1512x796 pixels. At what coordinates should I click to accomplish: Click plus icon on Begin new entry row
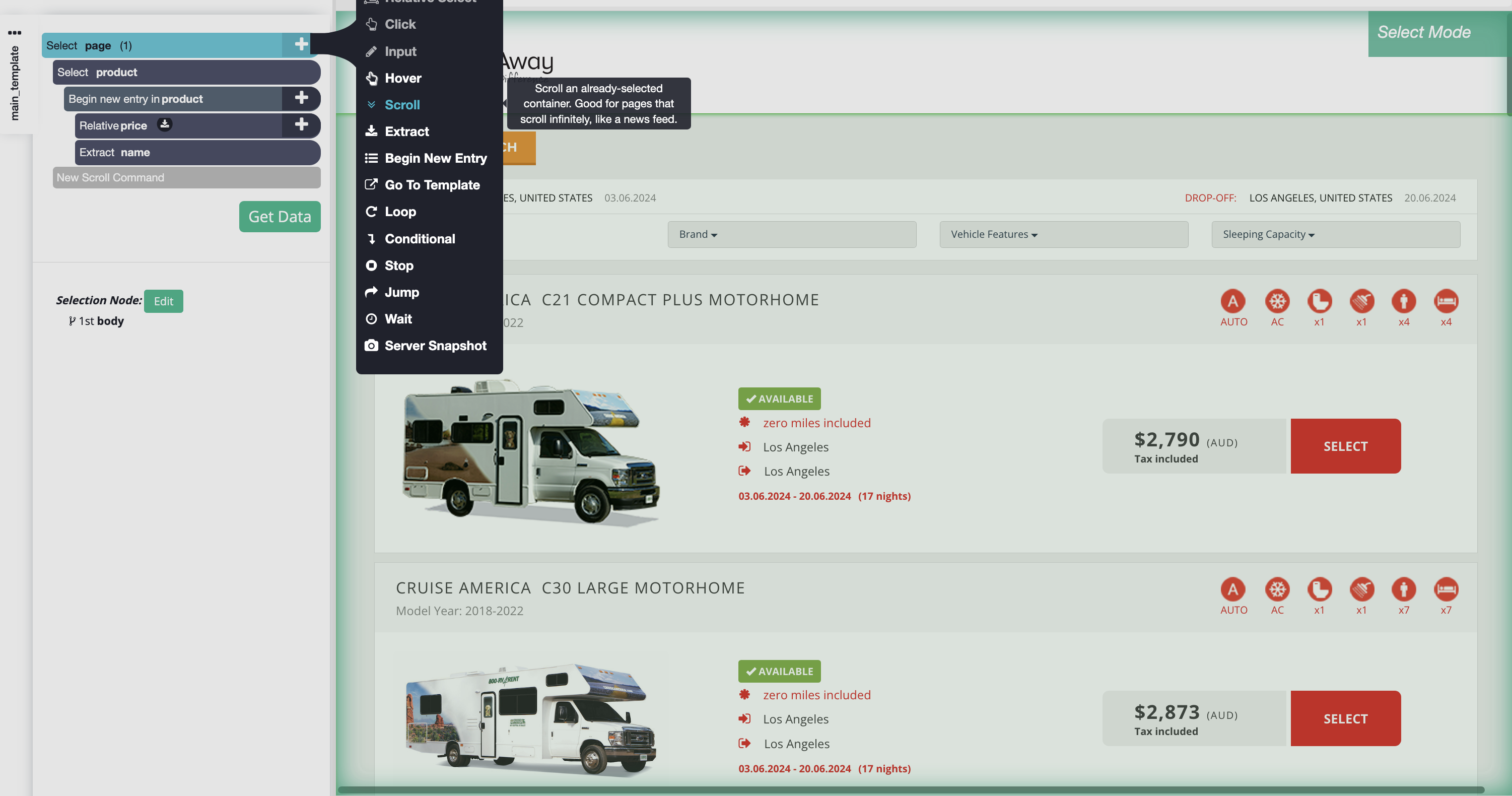pos(301,98)
